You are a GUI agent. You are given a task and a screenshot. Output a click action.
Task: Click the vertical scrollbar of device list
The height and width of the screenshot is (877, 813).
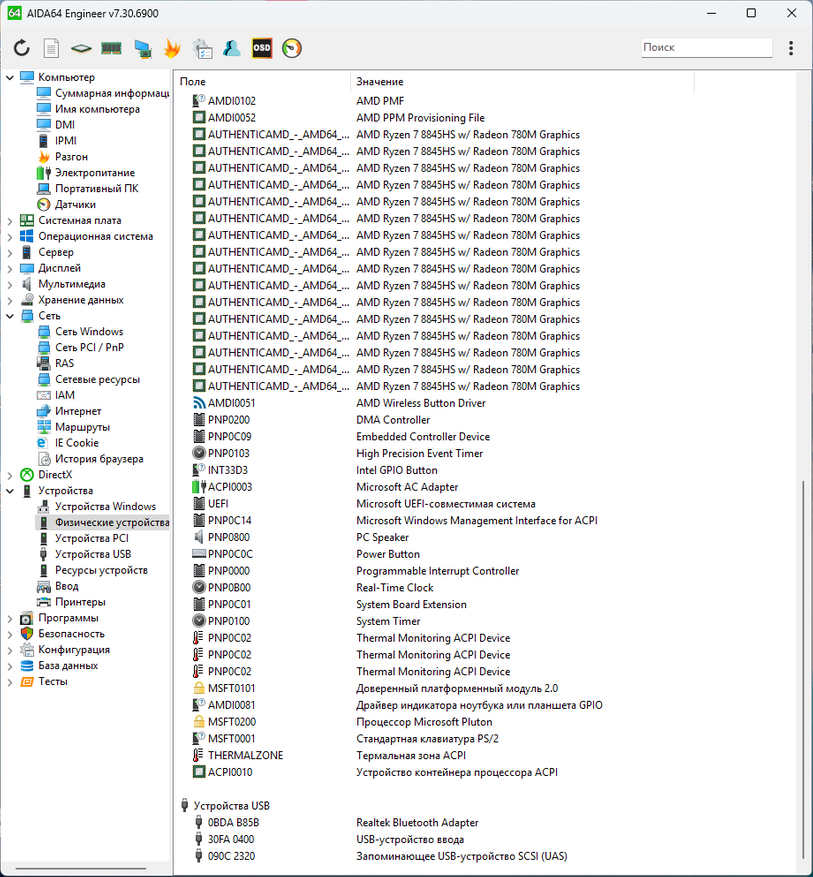click(x=803, y=671)
